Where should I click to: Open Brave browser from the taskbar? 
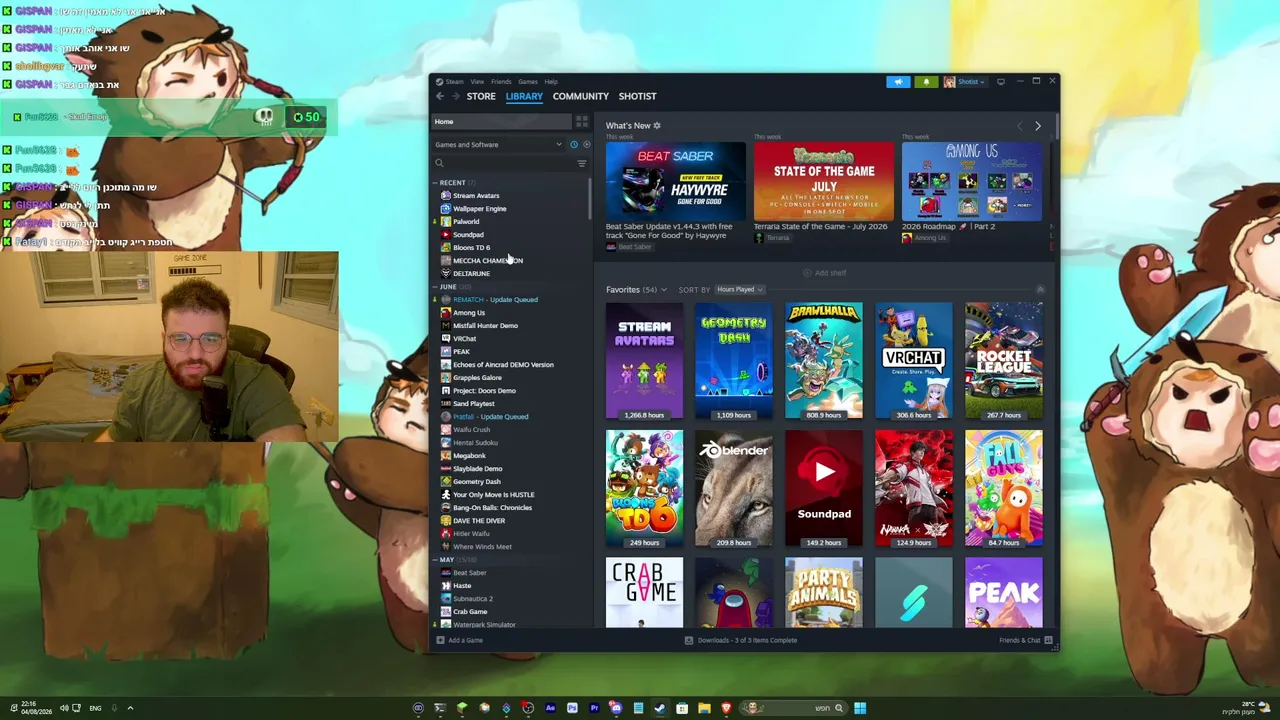point(726,708)
